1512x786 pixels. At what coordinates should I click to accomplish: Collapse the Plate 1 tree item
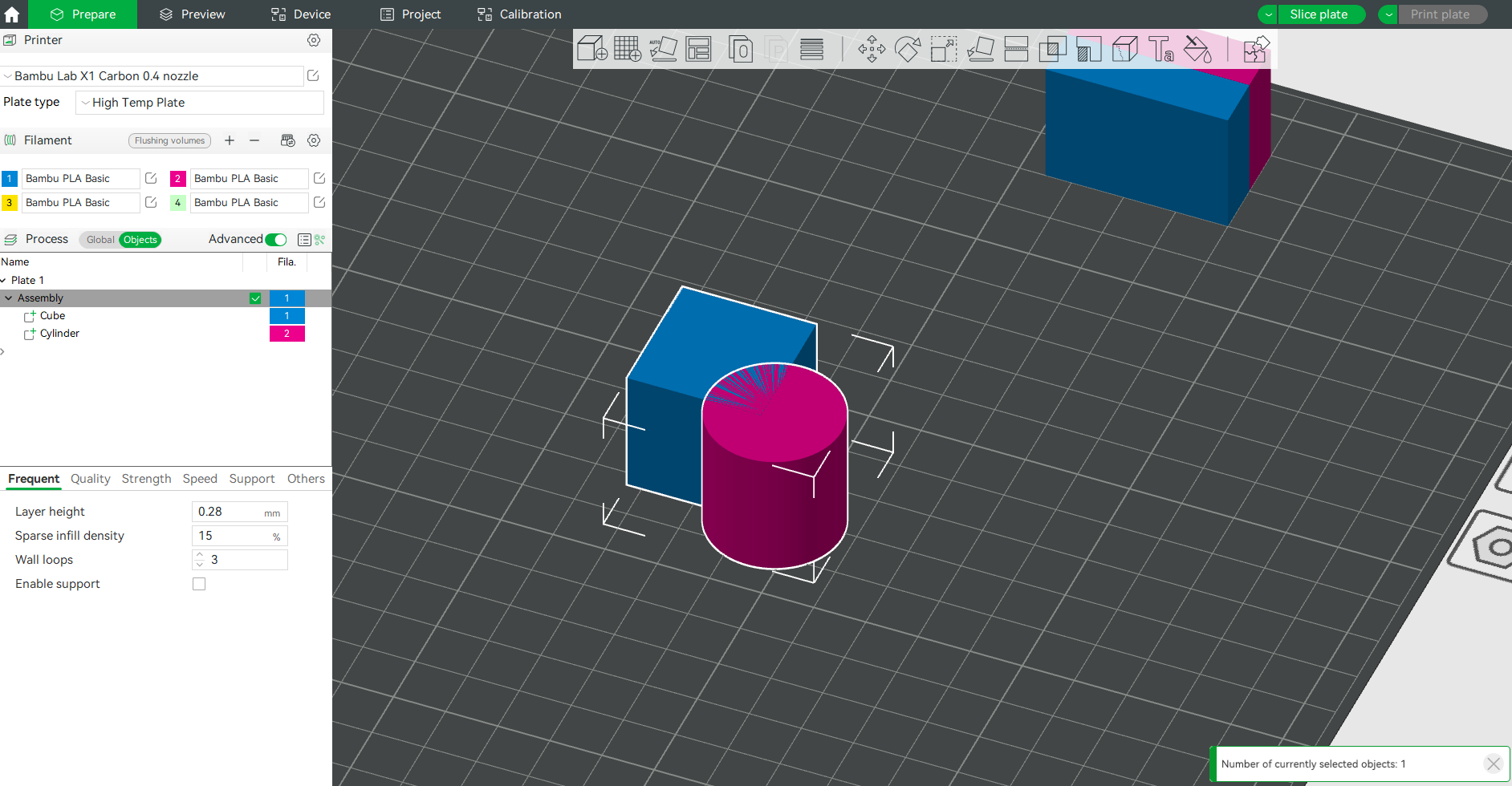4,279
